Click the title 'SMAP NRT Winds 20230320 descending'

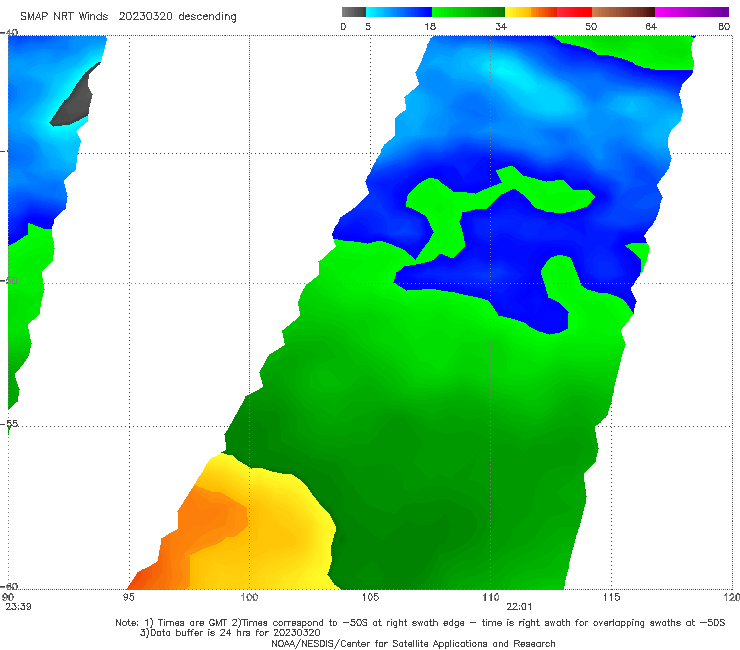point(128,16)
